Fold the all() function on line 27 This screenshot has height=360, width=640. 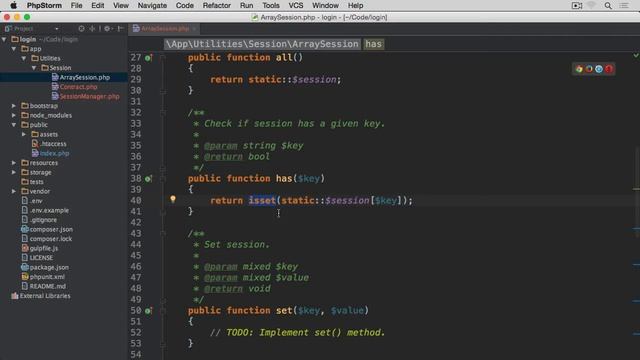pos(163,58)
